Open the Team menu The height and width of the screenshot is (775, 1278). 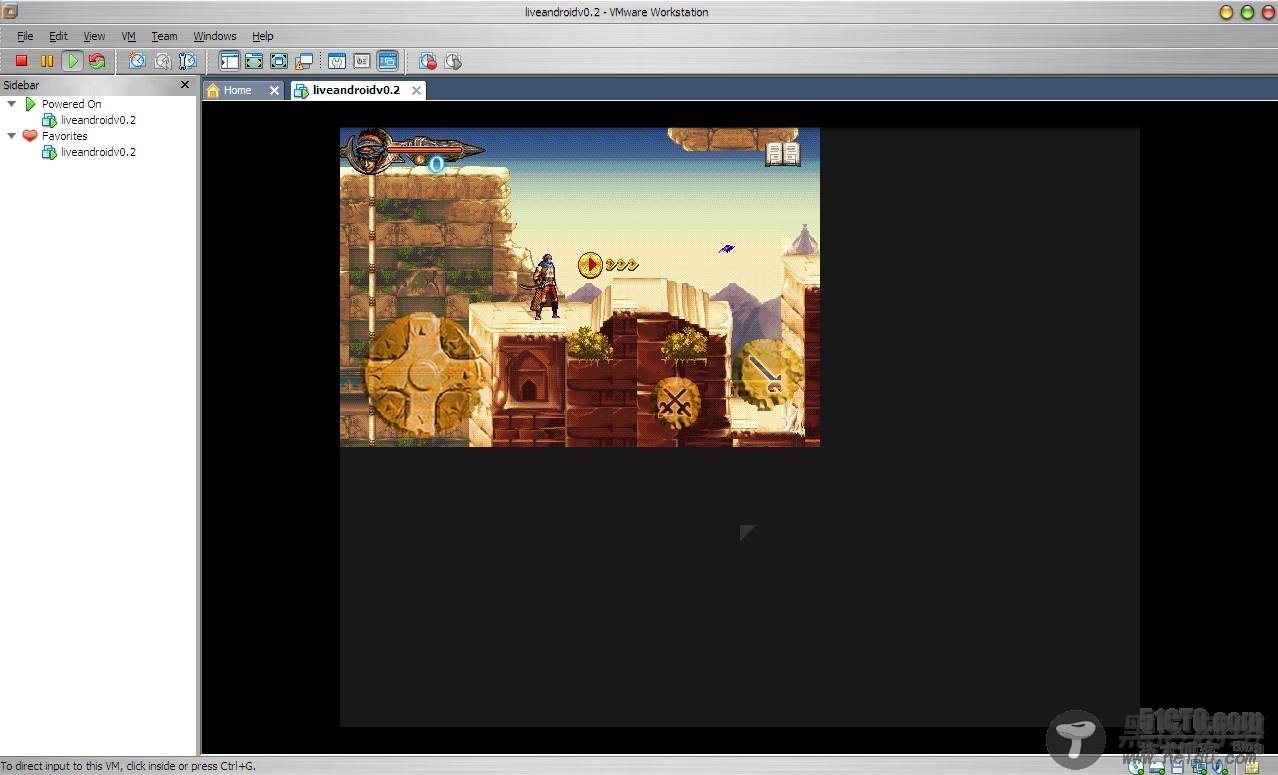tap(164, 36)
